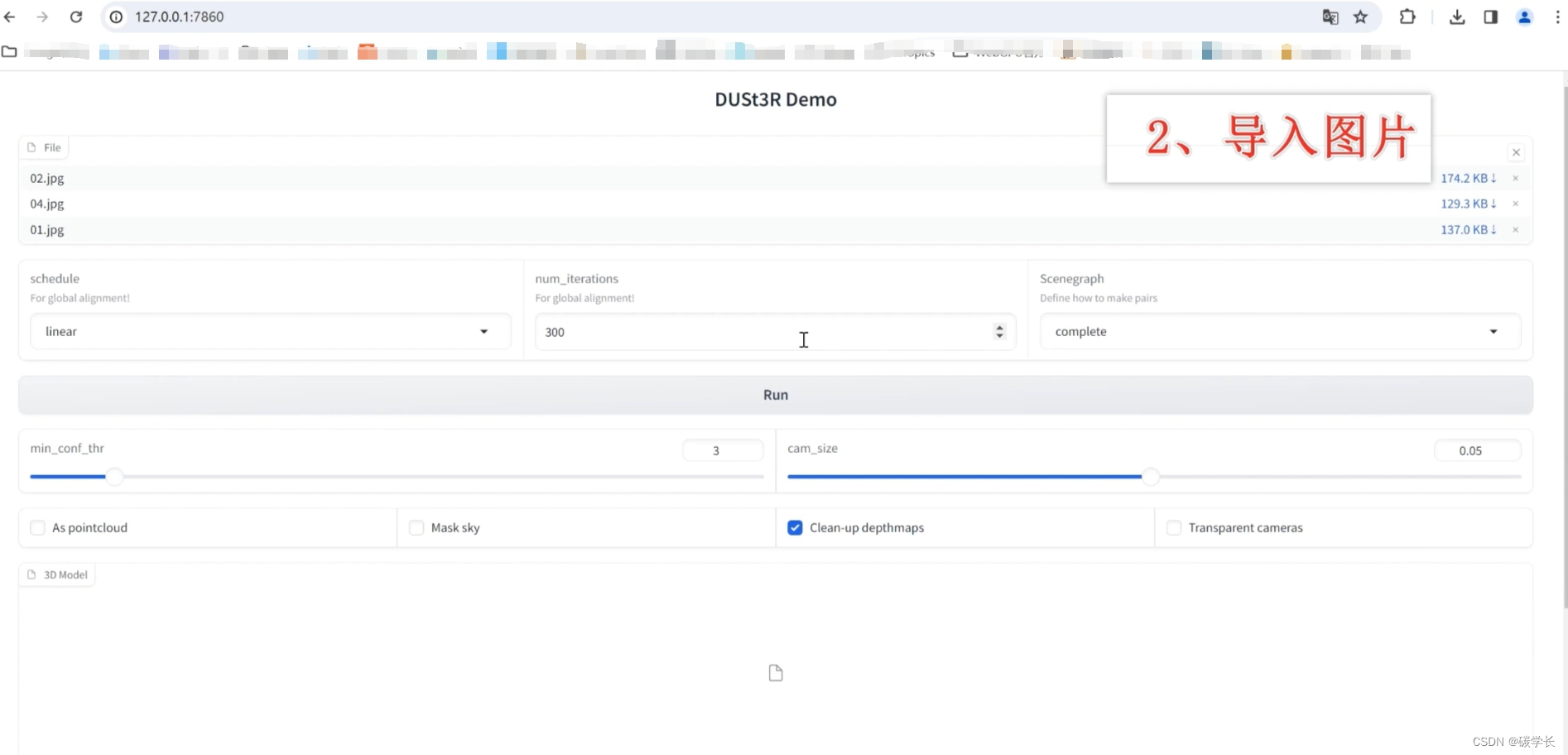View site information icon in address bar
Viewport: 1568px width, 755px height.
[117, 17]
